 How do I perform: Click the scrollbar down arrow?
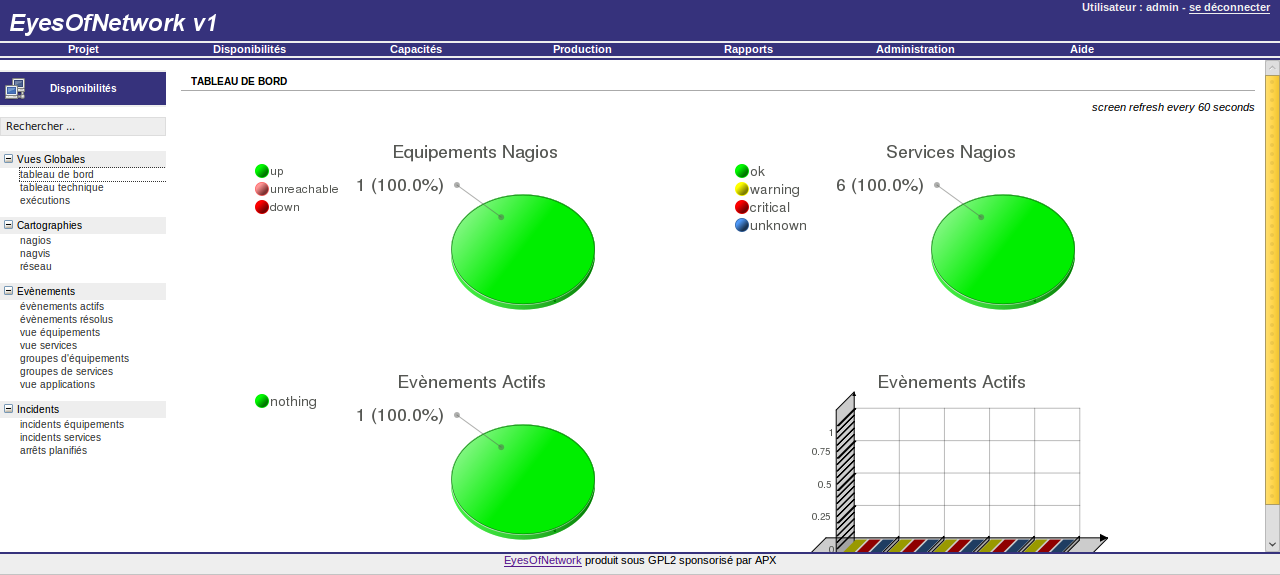tap(1272, 544)
